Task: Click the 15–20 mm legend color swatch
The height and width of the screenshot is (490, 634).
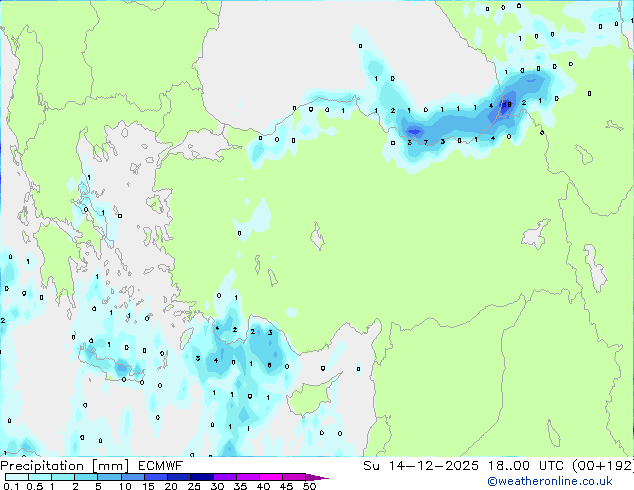Action: point(155,477)
